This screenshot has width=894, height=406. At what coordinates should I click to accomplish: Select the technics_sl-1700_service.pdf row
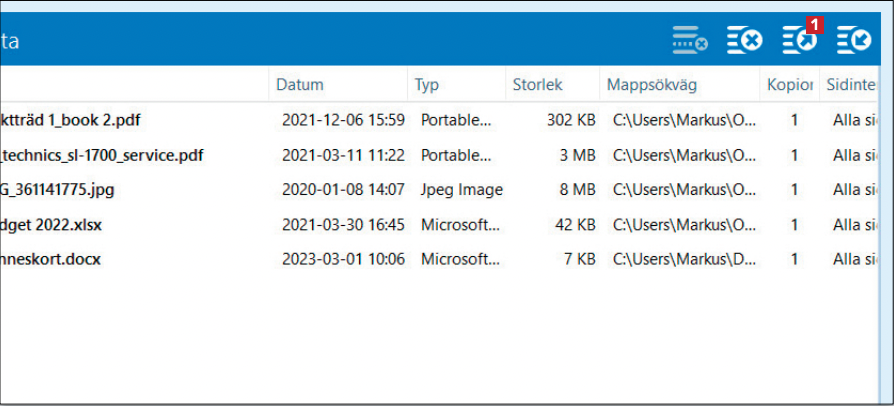pos(102,155)
